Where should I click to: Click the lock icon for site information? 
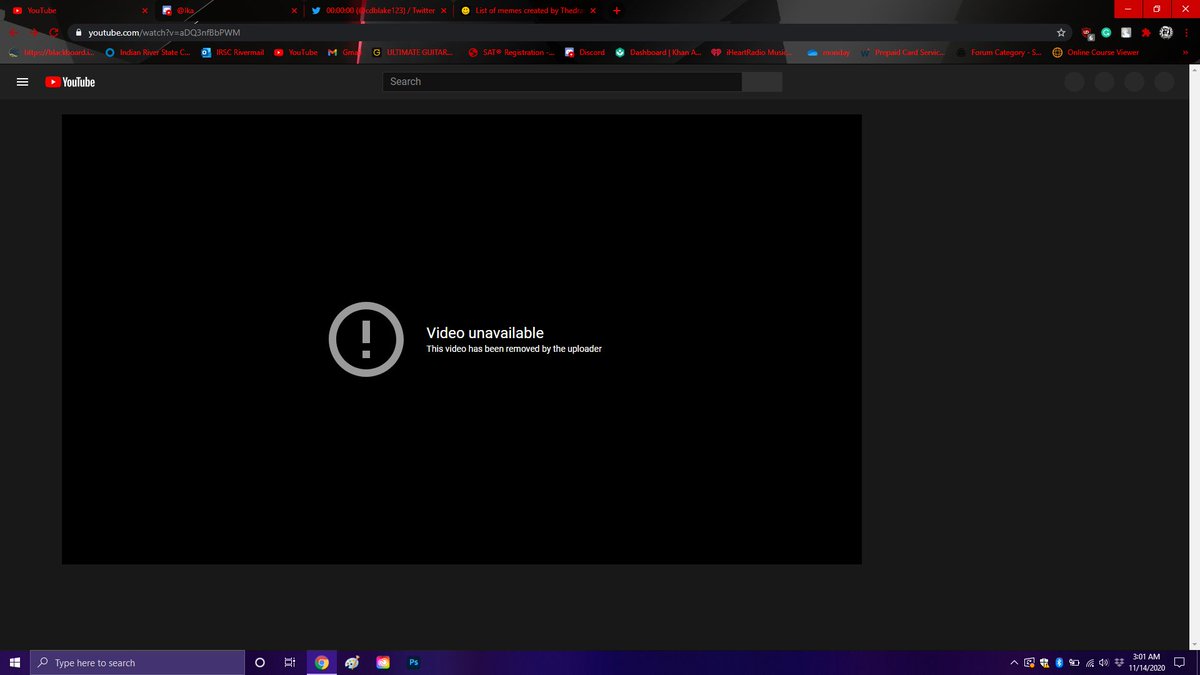coord(78,32)
